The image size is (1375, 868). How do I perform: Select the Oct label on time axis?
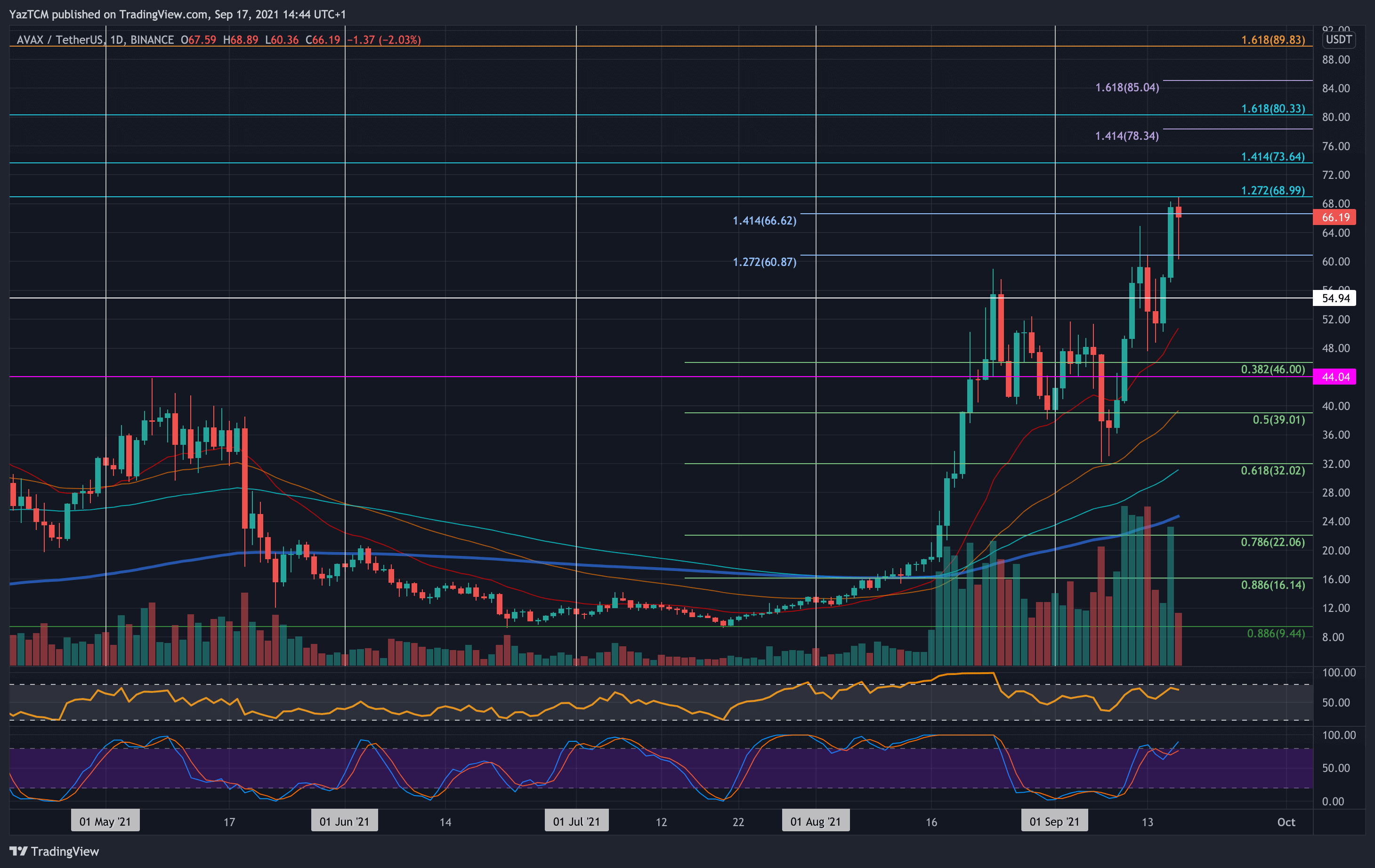(x=1287, y=822)
